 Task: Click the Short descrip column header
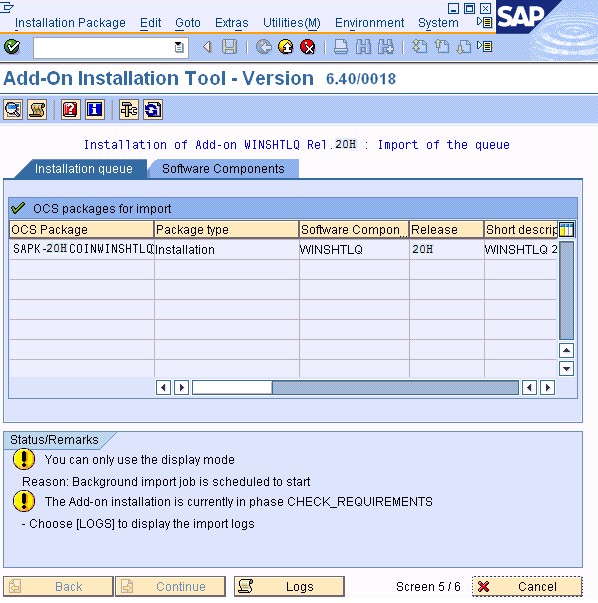[521, 230]
